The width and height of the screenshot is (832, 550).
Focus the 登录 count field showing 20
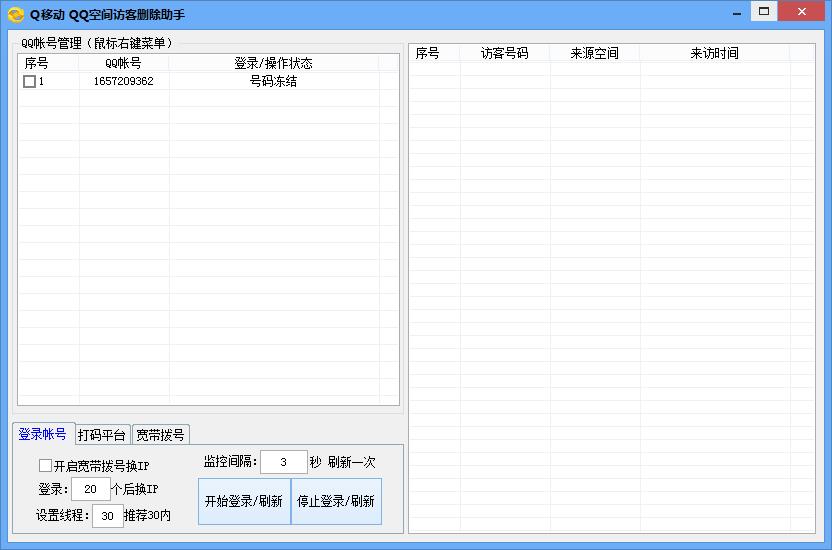click(x=91, y=489)
